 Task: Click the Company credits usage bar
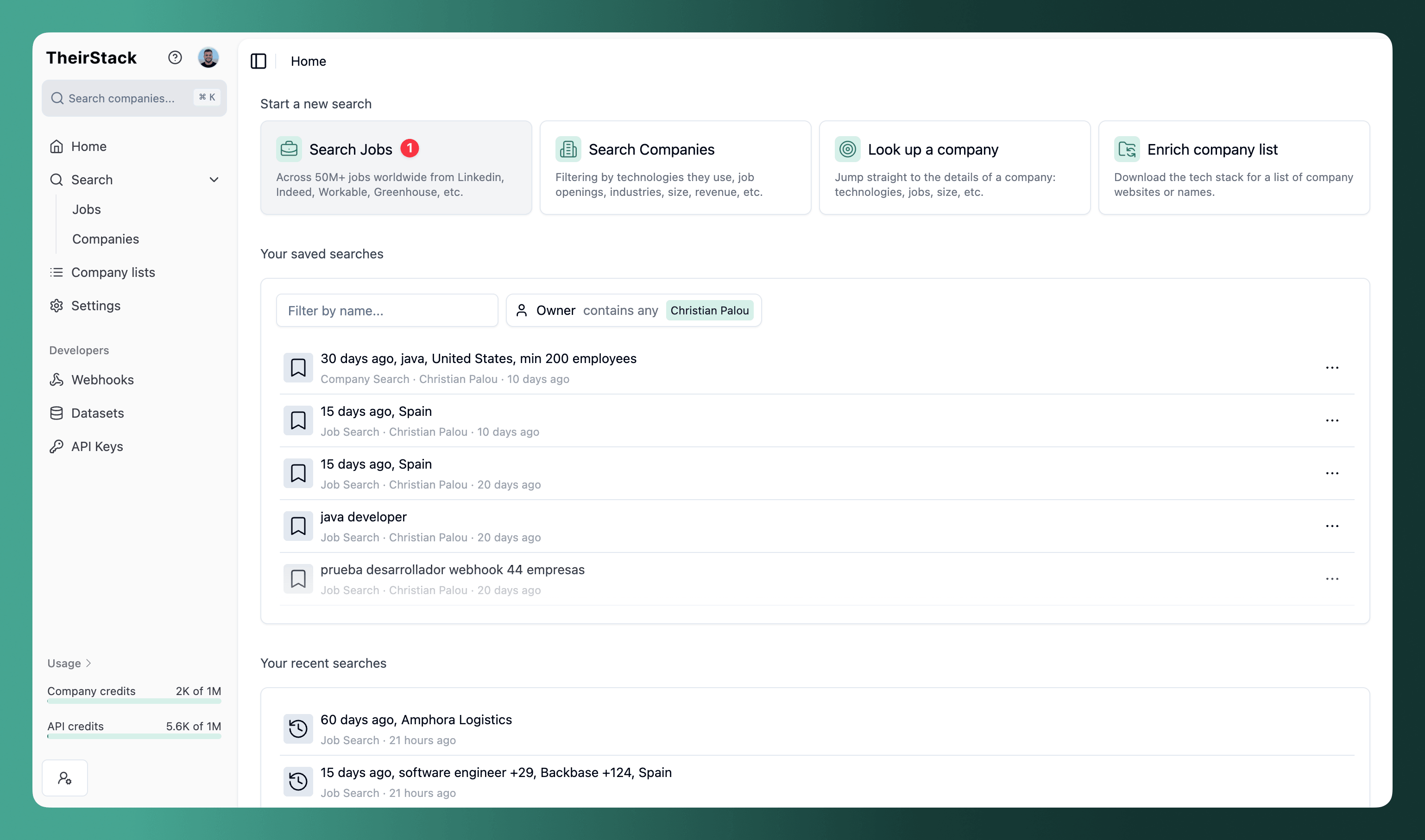coord(133,701)
